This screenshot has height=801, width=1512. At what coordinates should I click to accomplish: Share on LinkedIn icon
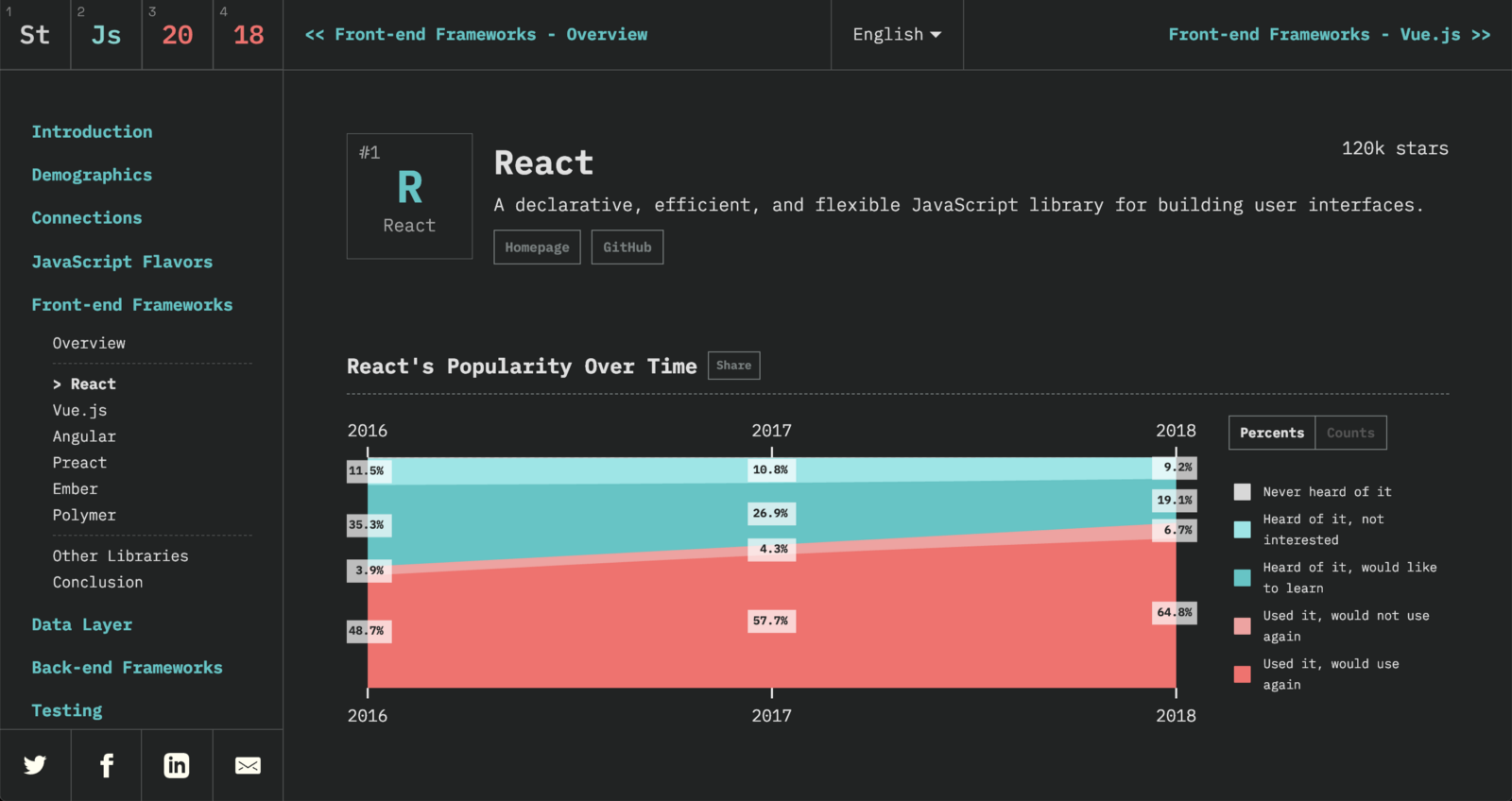click(x=177, y=765)
